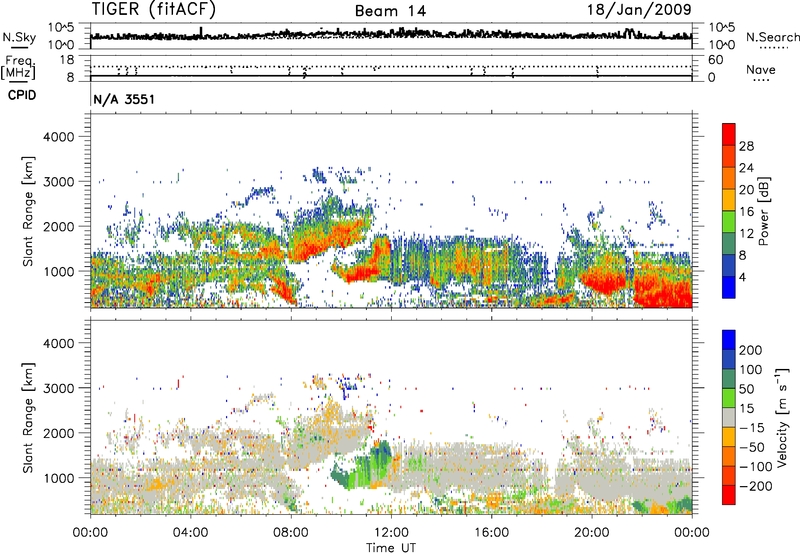Select the Freq. [MHz] axis label
Image resolution: width=800 pixels, height=554 pixels.
(x=18, y=68)
